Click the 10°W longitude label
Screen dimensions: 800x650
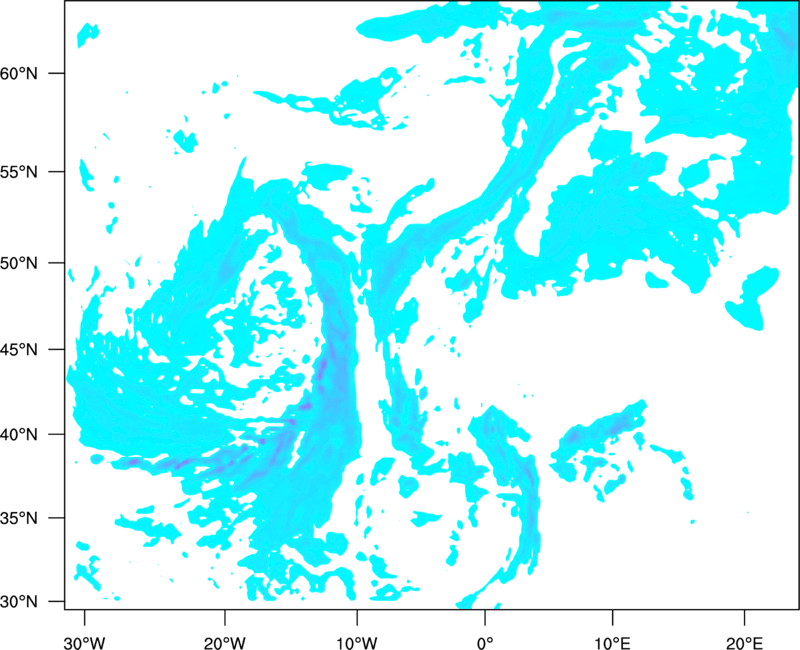point(357,643)
